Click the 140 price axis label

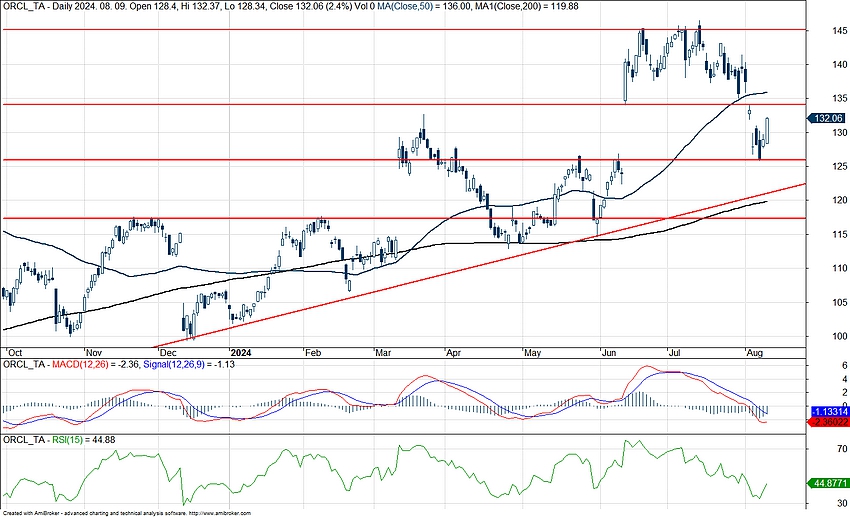[840, 64]
